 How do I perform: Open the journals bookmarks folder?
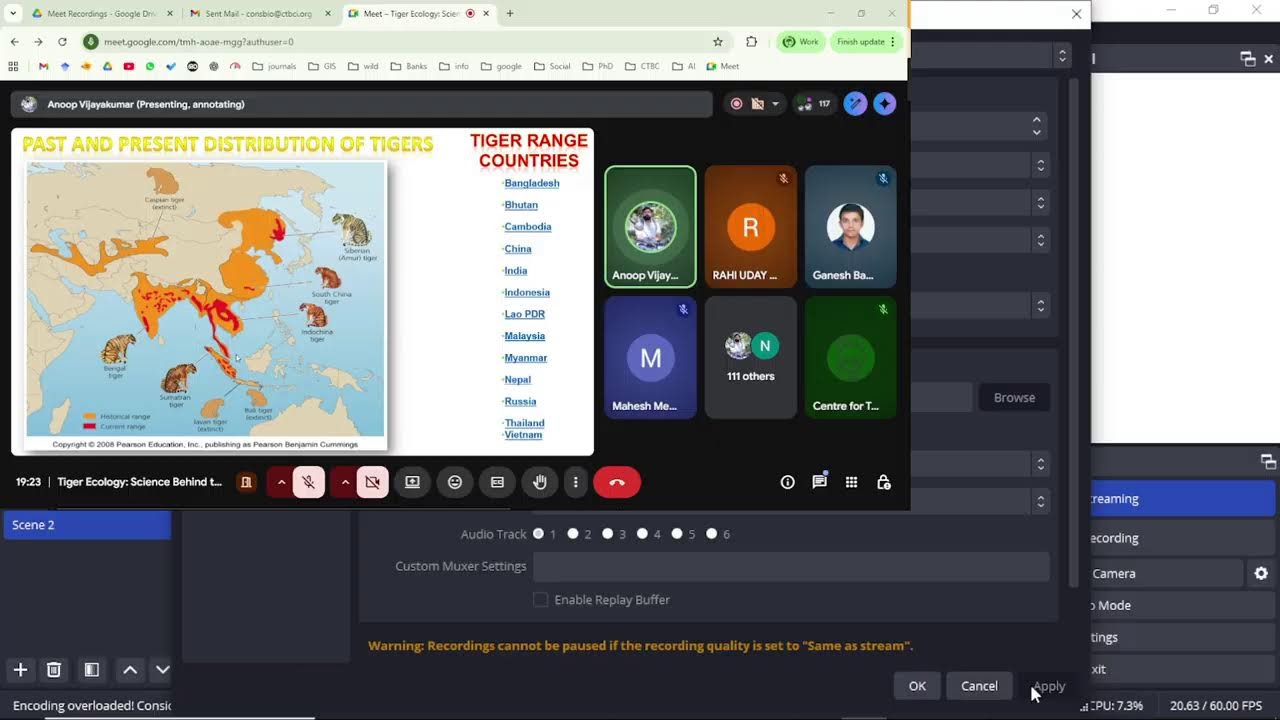point(274,67)
